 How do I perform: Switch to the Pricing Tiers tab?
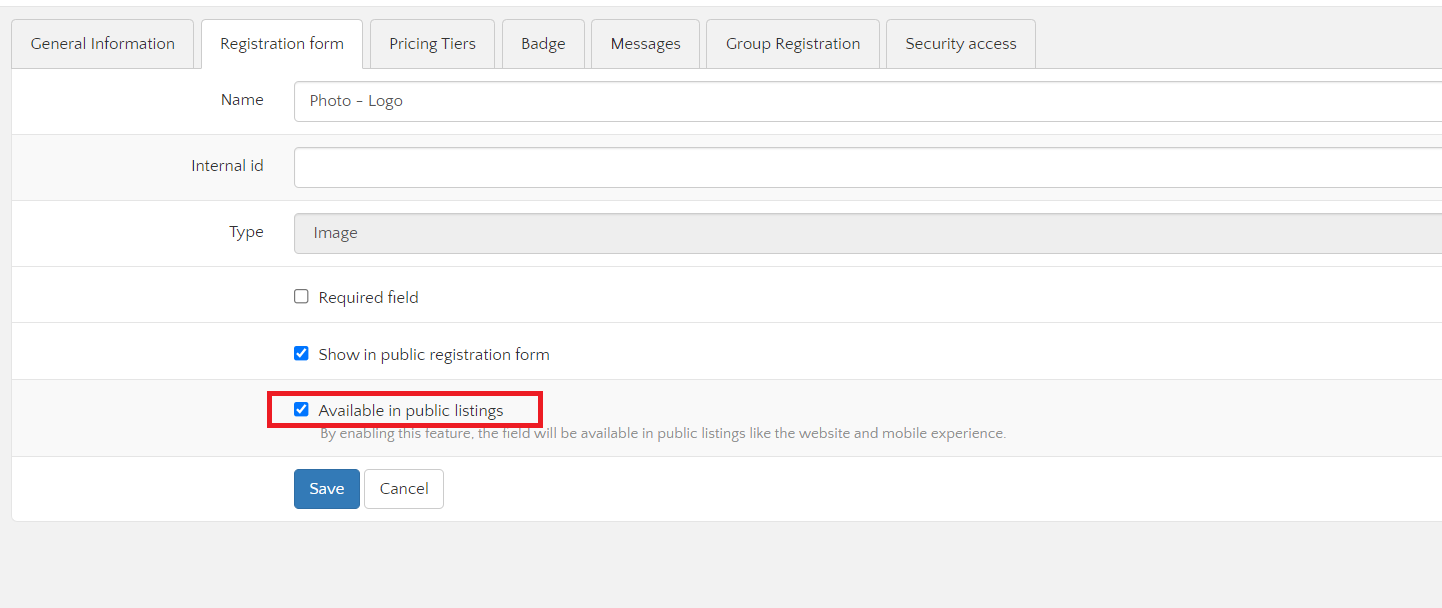(432, 44)
